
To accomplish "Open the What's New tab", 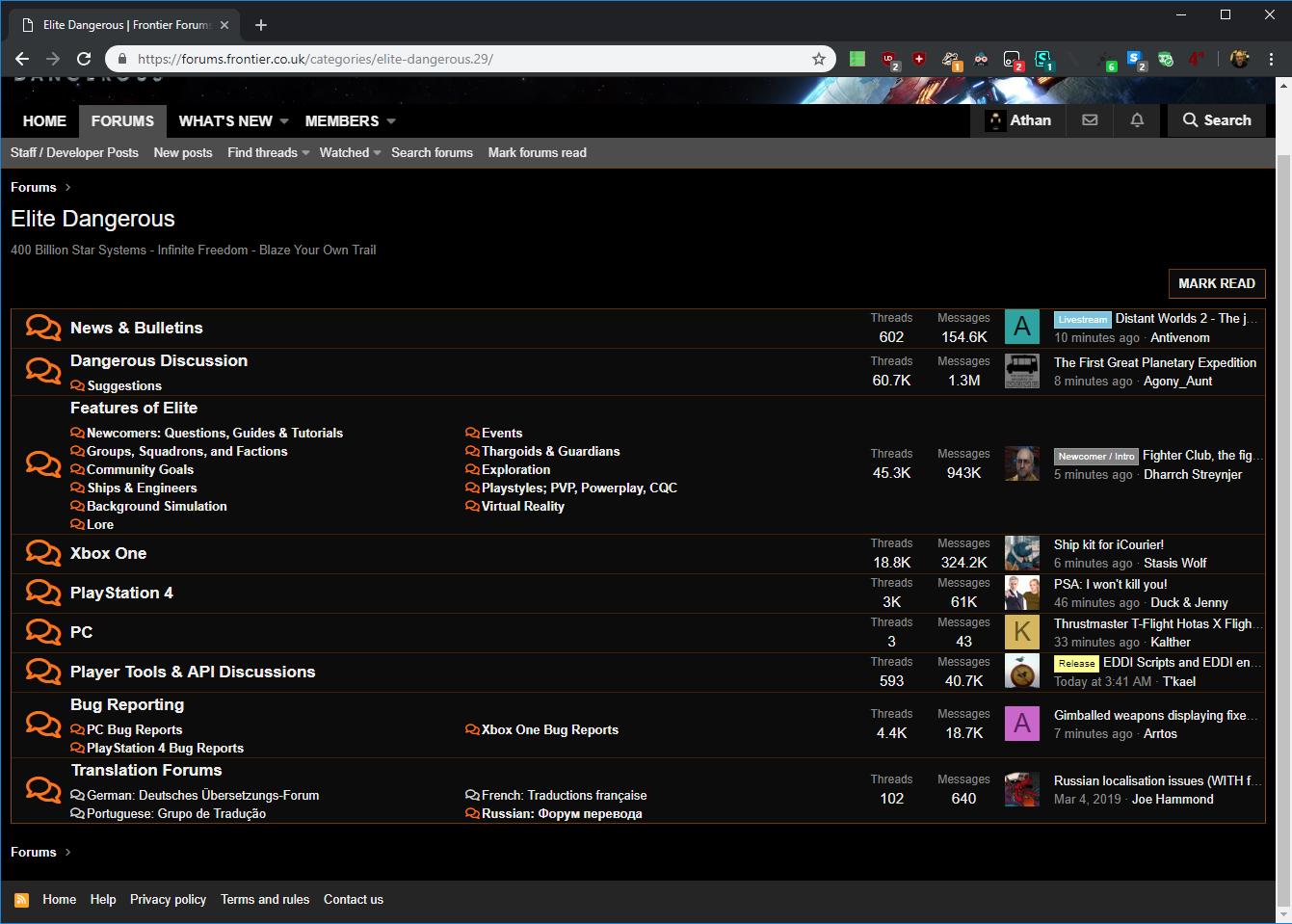I will point(225,120).
